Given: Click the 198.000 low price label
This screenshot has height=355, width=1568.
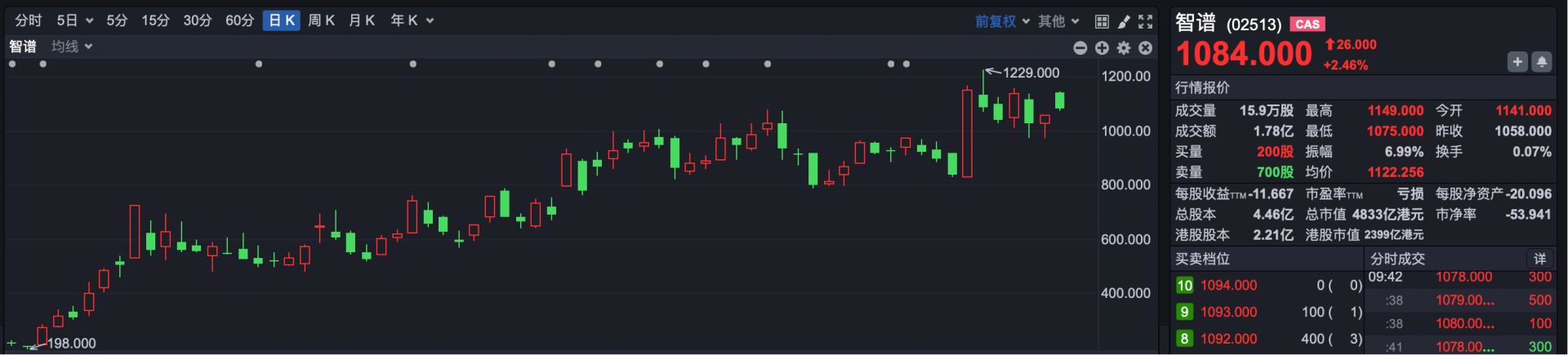Looking at the screenshot, I should click(x=71, y=344).
